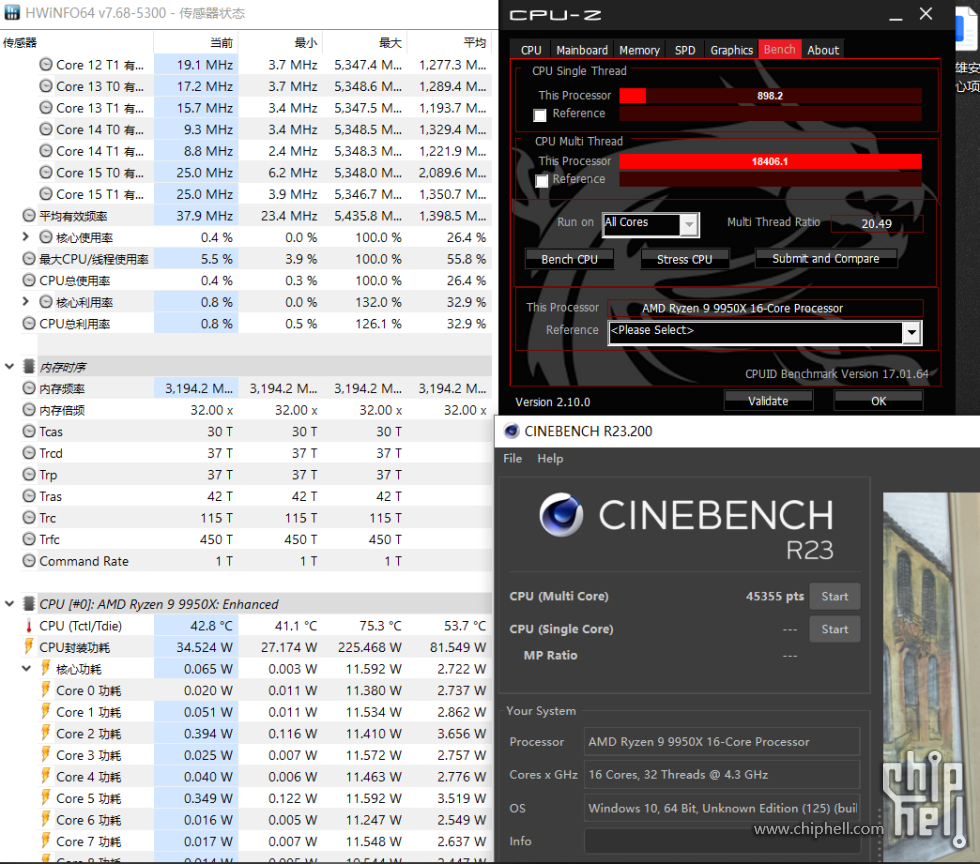Click the lightning icon beside Core 0 功耗
Screen dimensions: 980x864
click(x=46, y=691)
